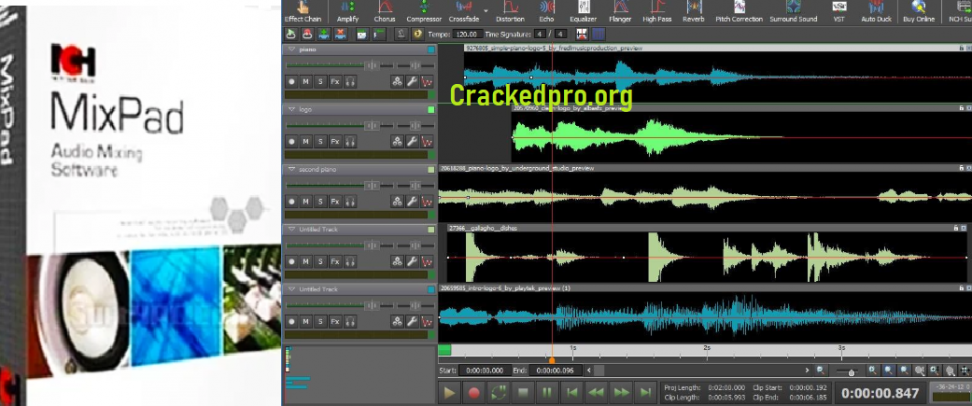Adjust the timeline zoom slider

[x=849, y=371]
